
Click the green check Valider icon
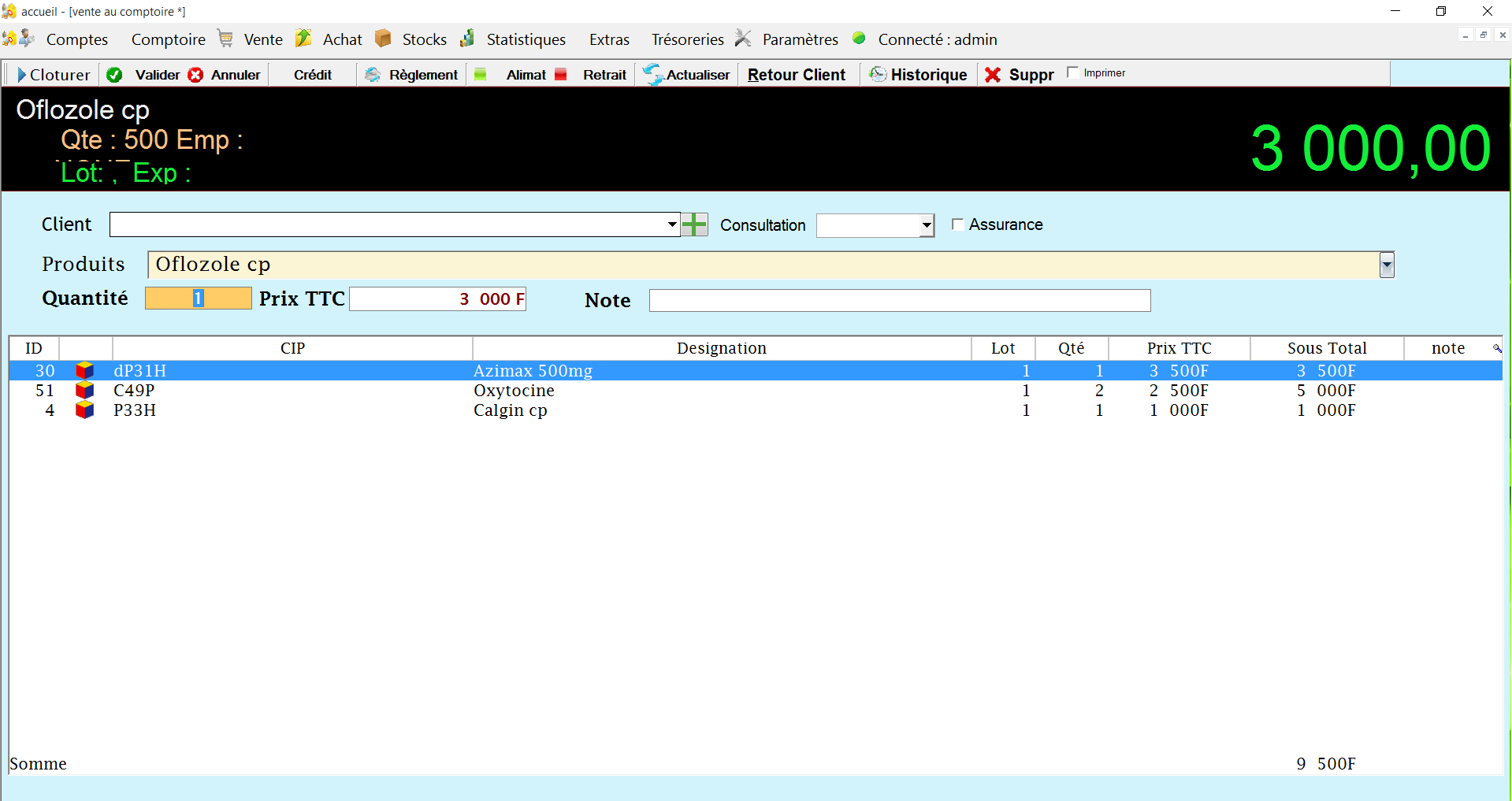[115, 75]
